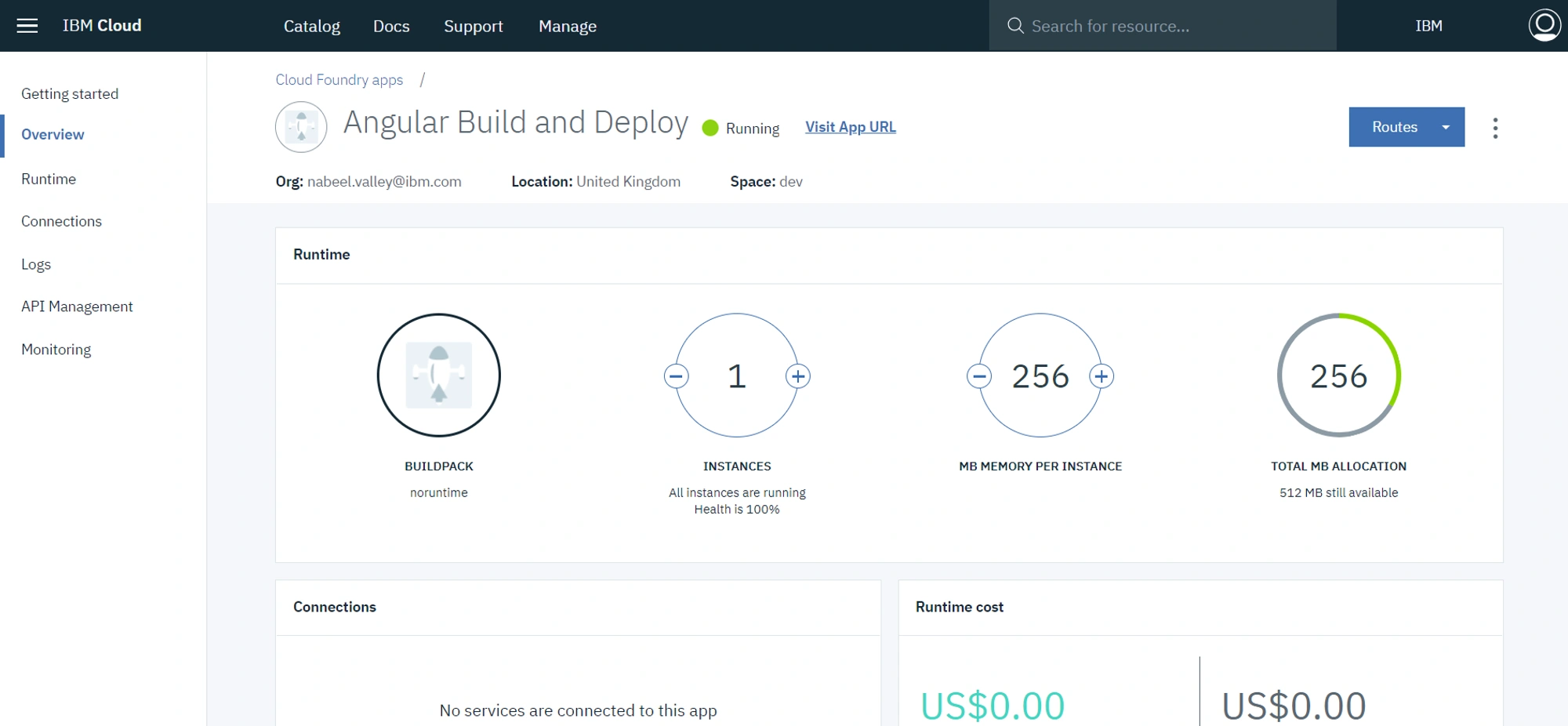
Task: Click the green Running status indicator
Action: 710,128
